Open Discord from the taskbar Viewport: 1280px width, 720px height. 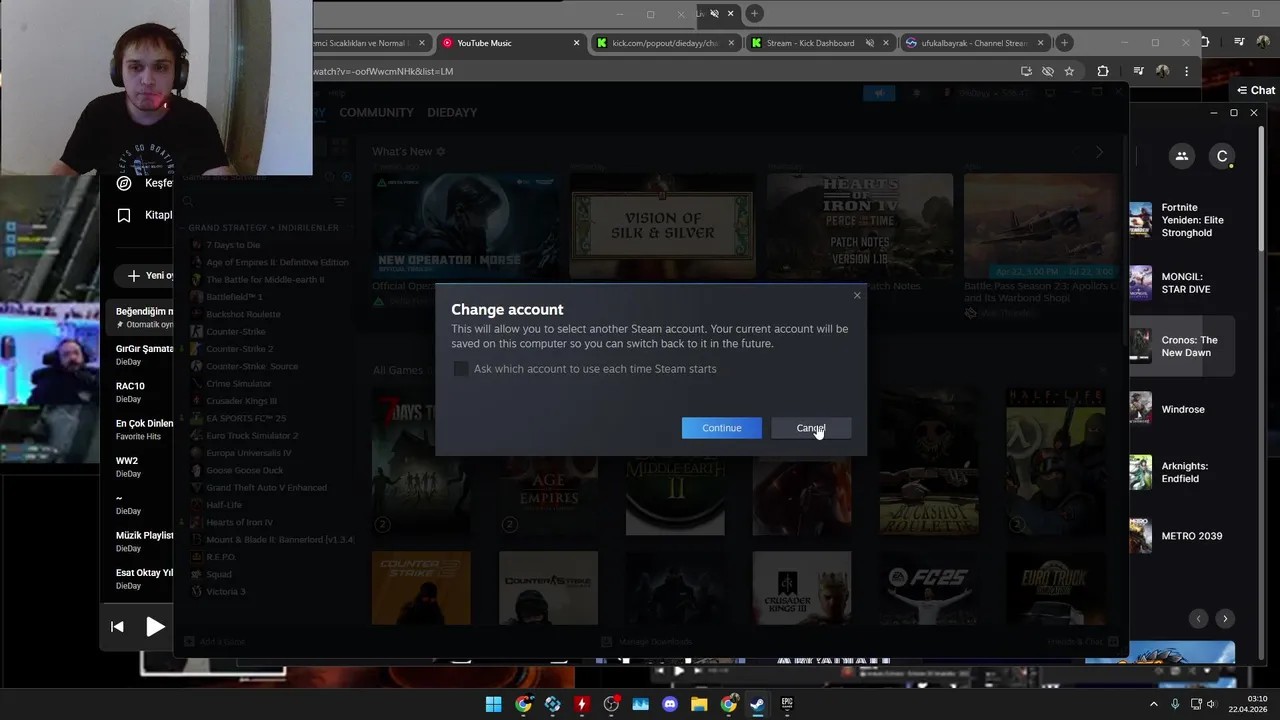(x=670, y=704)
